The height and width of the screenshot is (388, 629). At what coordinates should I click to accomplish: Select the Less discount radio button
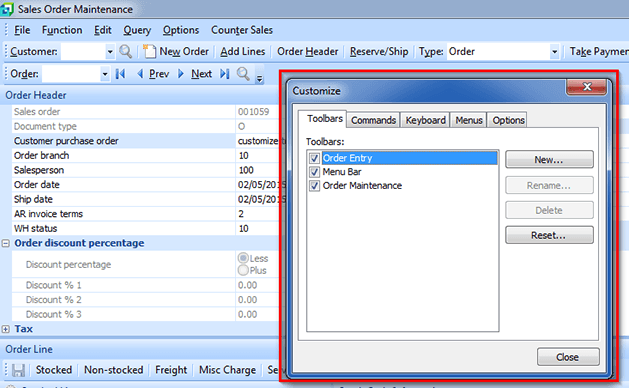[x=243, y=258]
